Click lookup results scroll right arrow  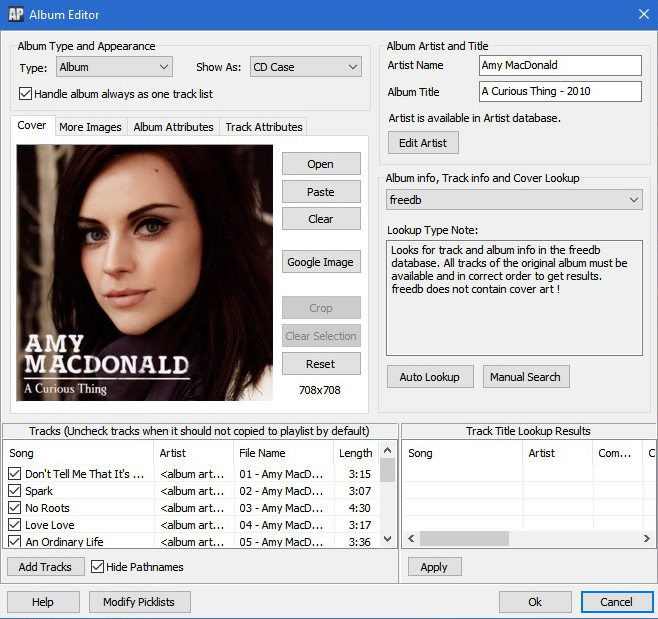click(647, 538)
